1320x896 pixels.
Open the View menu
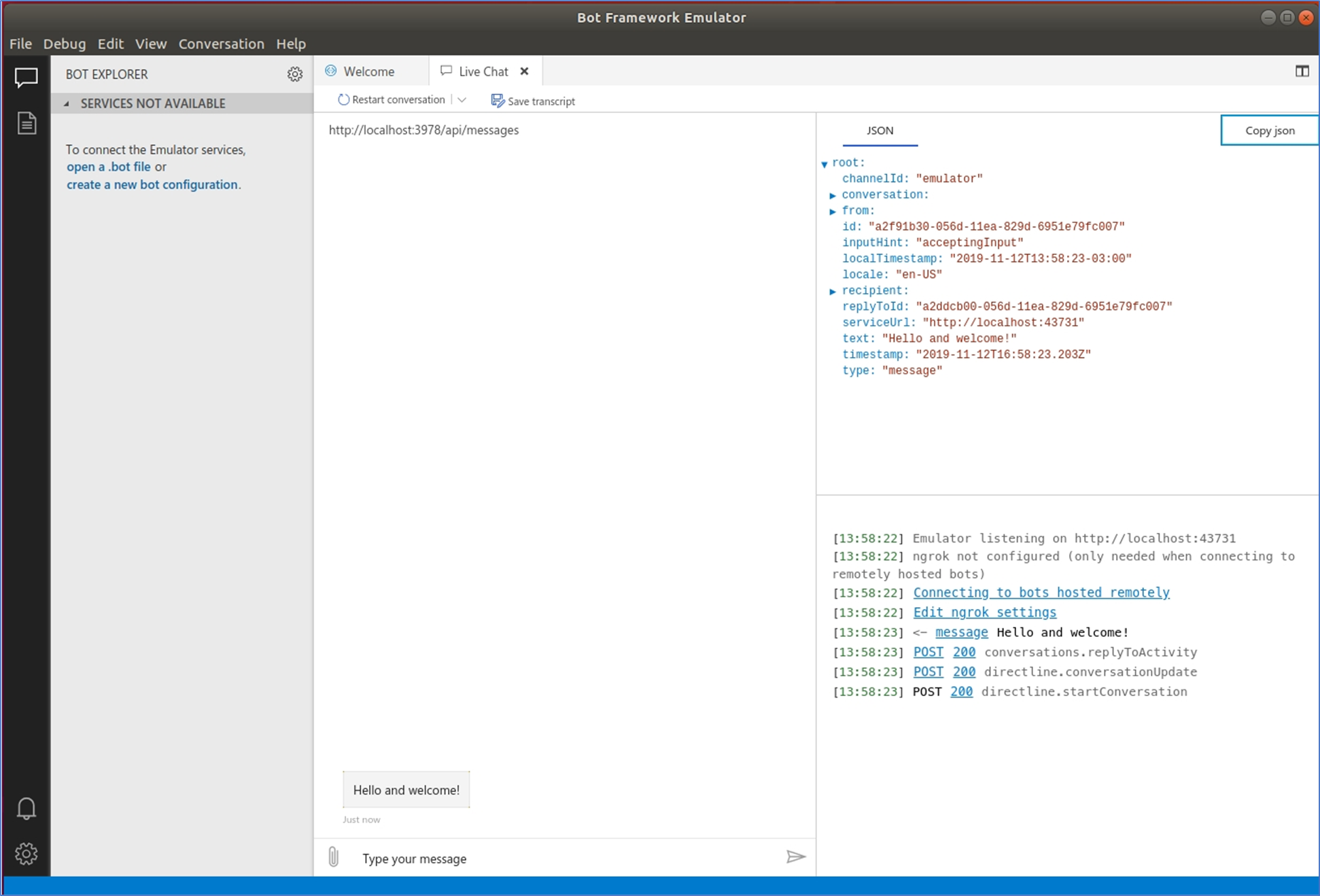(150, 44)
